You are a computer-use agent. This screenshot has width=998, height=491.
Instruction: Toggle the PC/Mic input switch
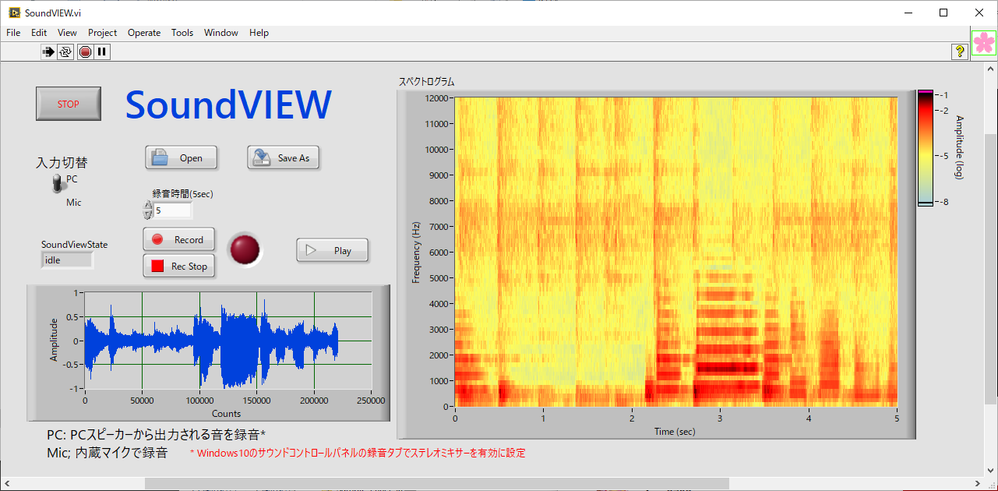[x=57, y=183]
